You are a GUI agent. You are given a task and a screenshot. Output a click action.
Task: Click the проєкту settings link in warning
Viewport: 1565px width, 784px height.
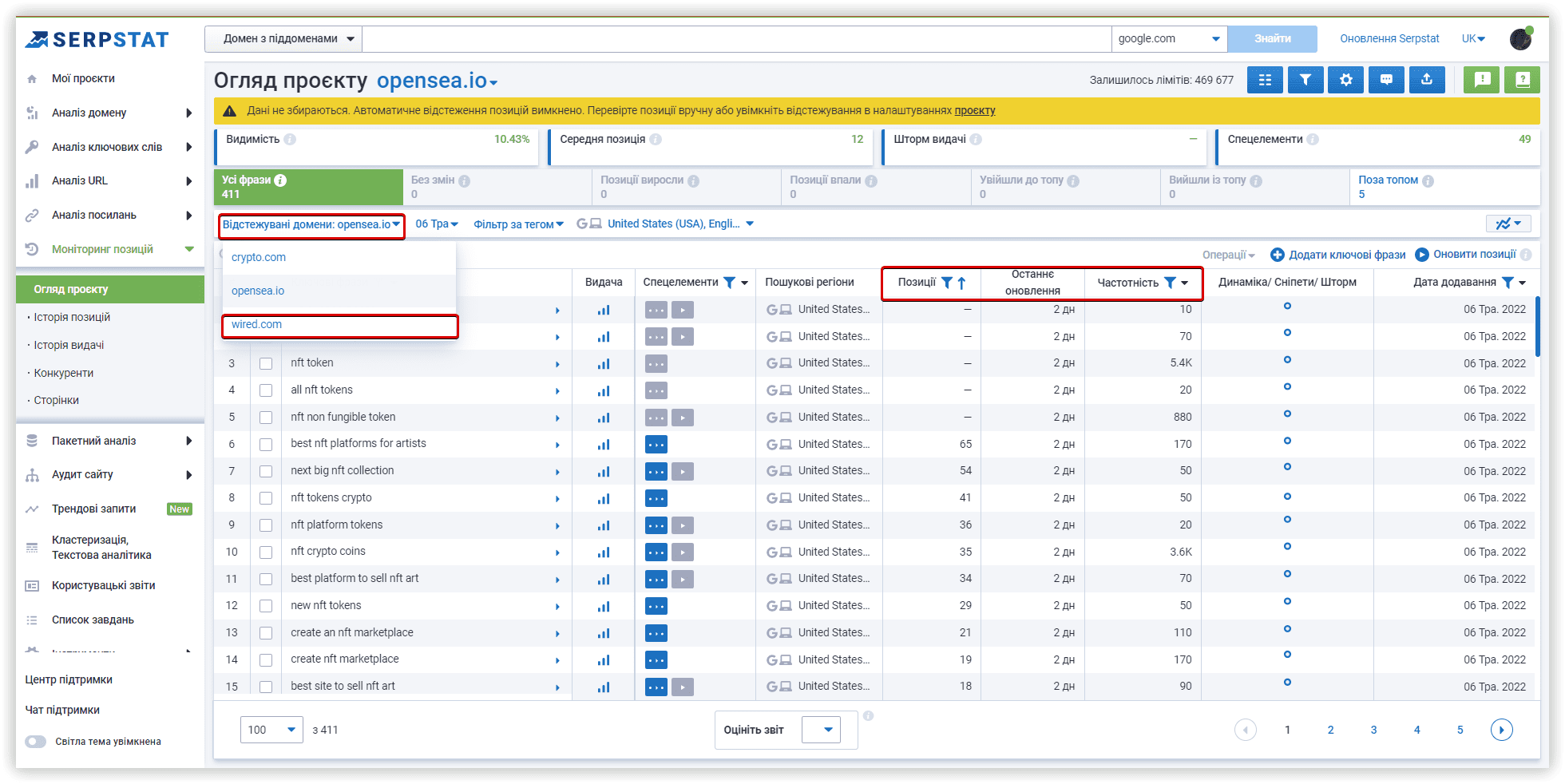[x=975, y=111]
